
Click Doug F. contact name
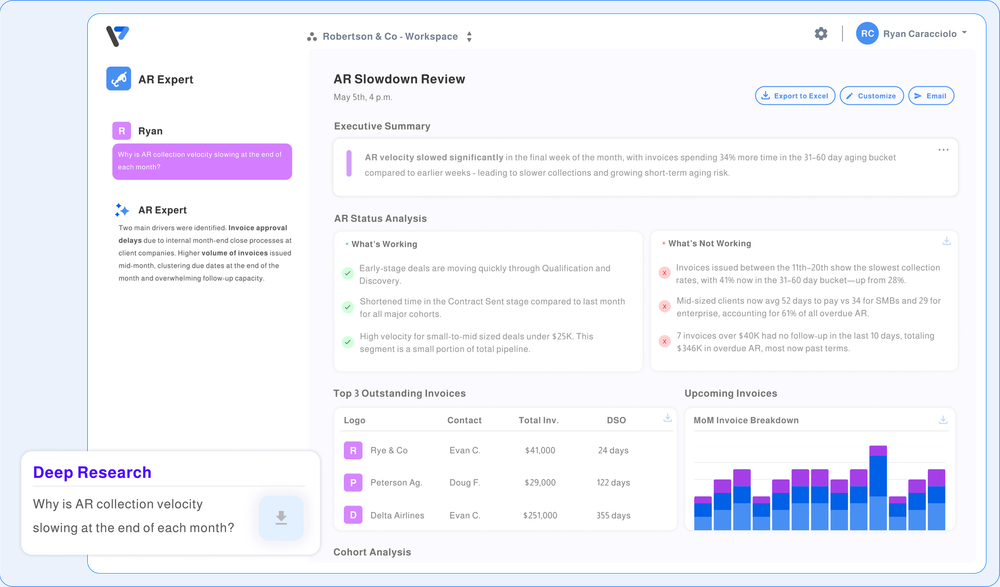click(465, 482)
